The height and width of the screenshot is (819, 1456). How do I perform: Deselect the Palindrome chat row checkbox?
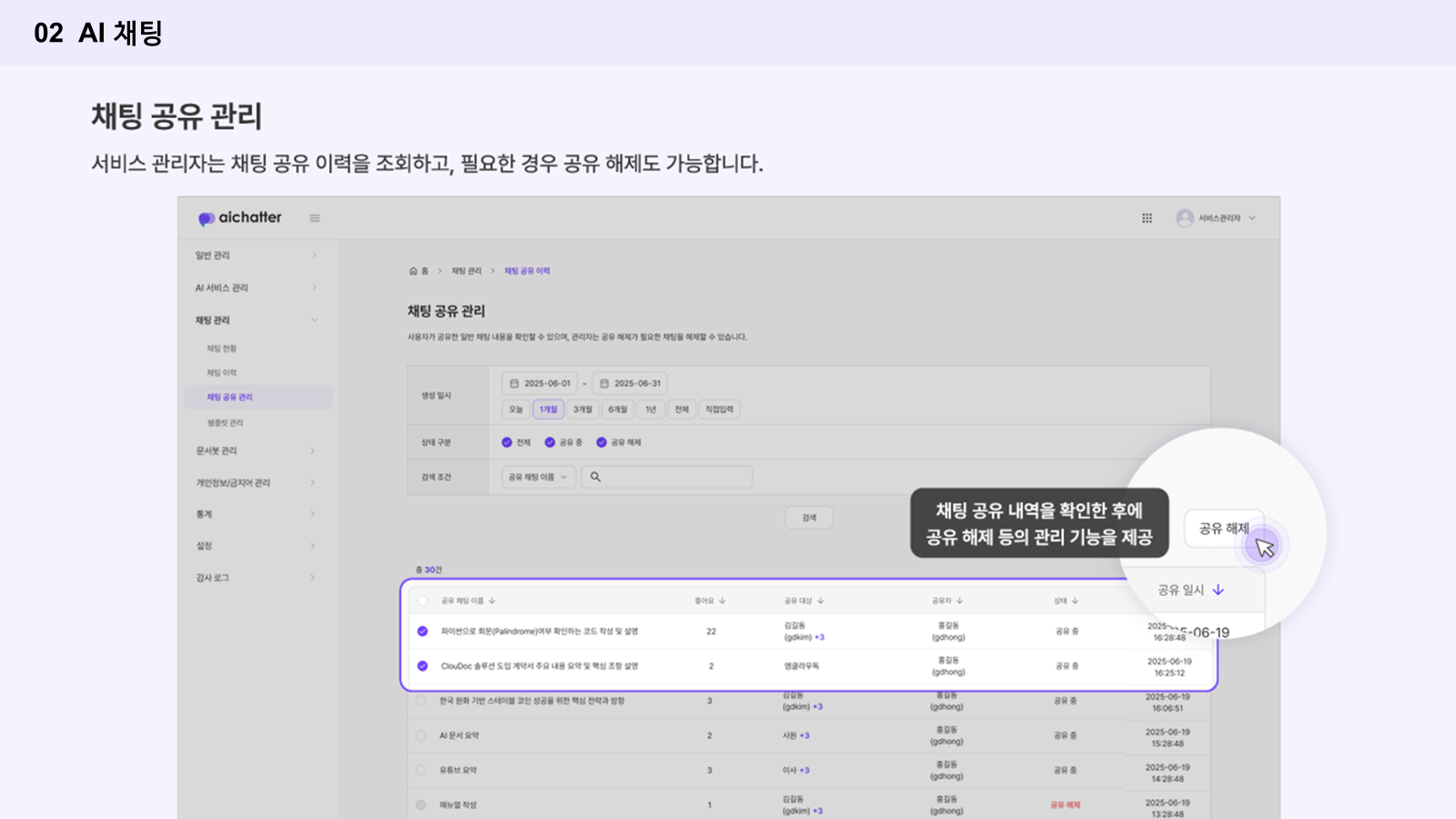(x=422, y=632)
